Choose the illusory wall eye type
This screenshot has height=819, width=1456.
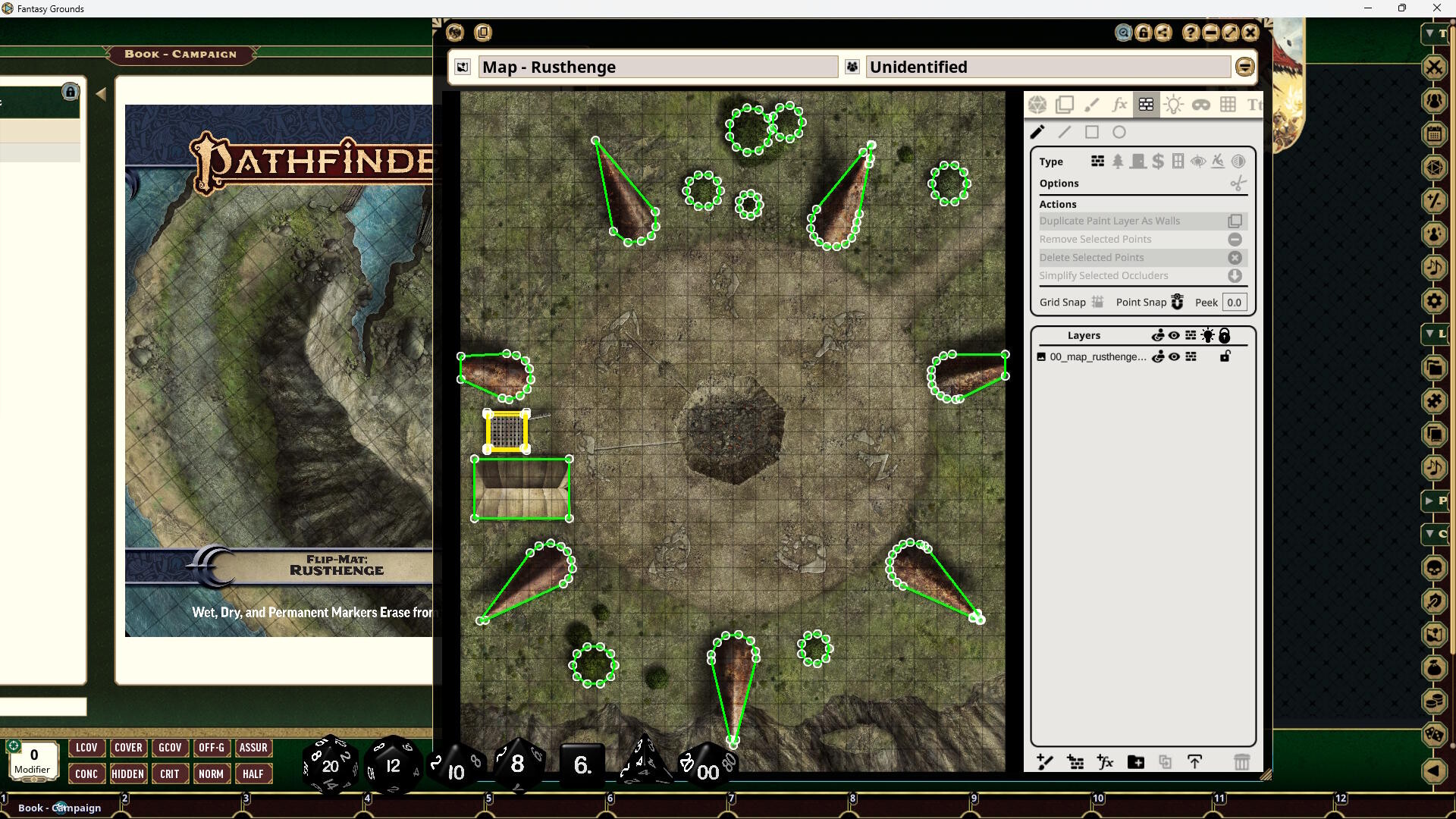1198,161
